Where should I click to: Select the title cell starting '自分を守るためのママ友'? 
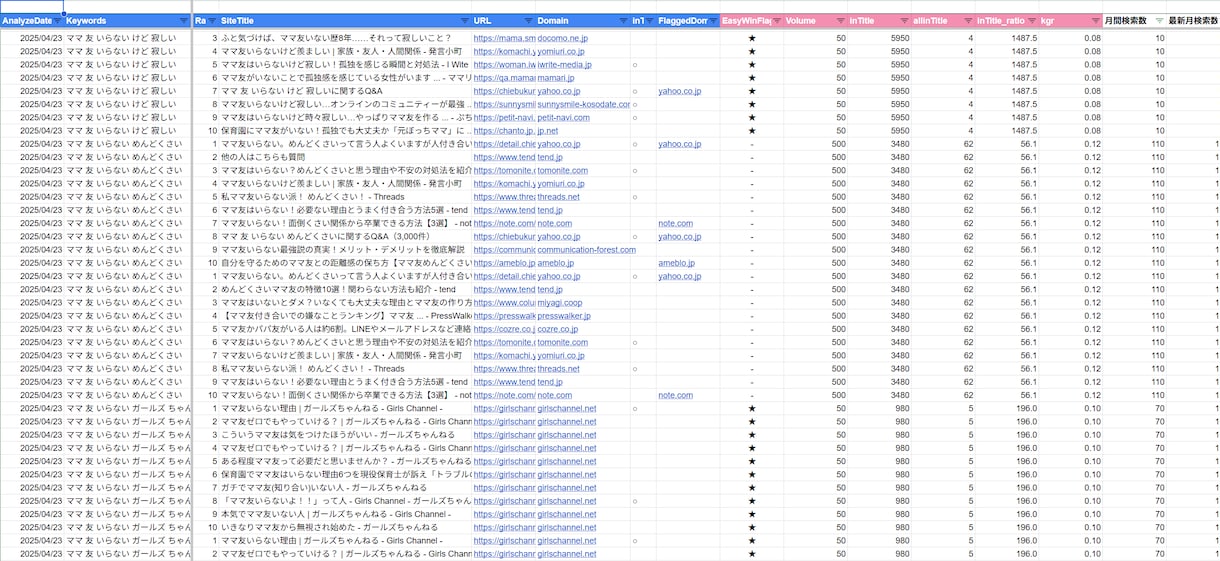345,263
